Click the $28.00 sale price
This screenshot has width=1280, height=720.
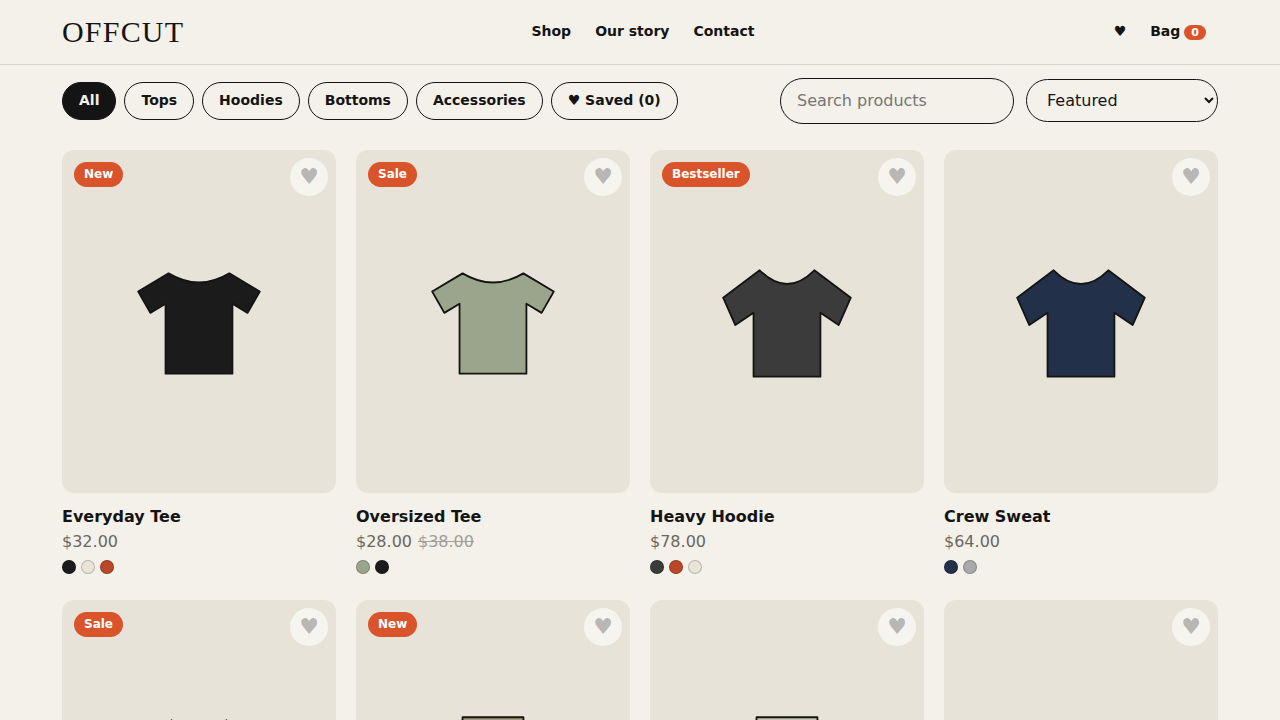(384, 541)
